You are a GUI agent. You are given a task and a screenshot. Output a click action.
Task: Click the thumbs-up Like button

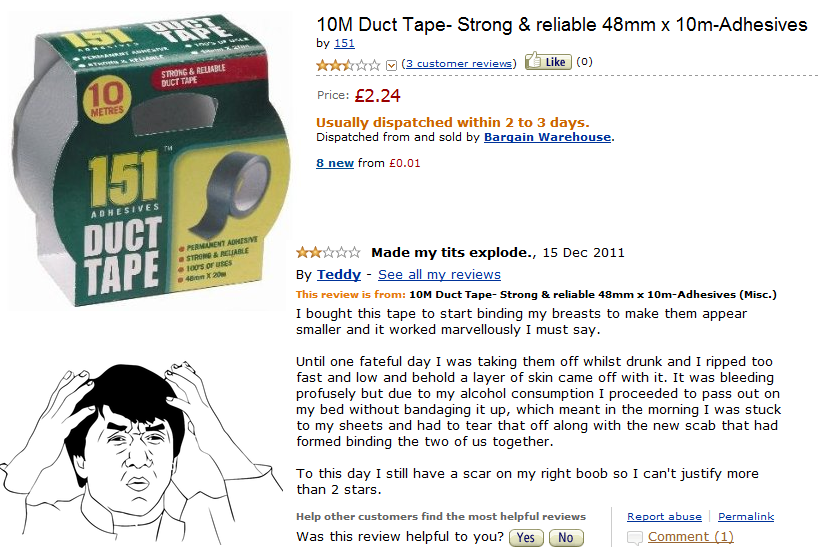click(x=548, y=62)
